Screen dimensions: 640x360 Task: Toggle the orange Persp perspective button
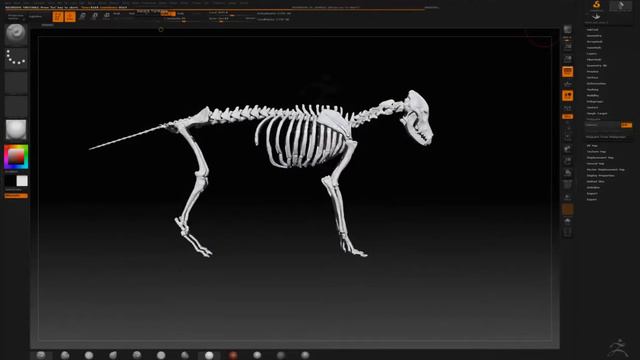tap(567, 72)
